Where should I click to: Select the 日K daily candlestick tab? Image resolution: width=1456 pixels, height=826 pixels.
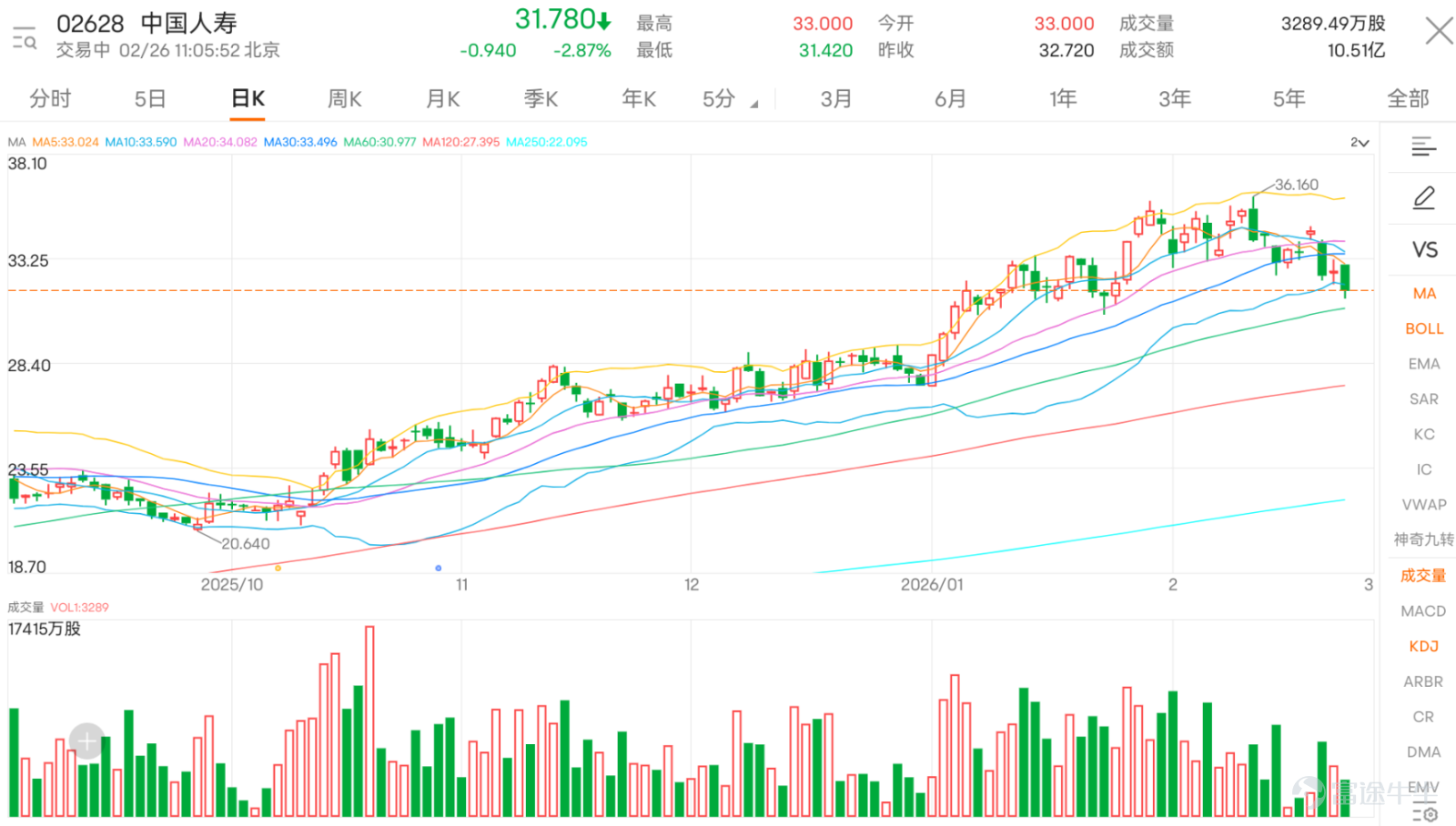click(248, 98)
